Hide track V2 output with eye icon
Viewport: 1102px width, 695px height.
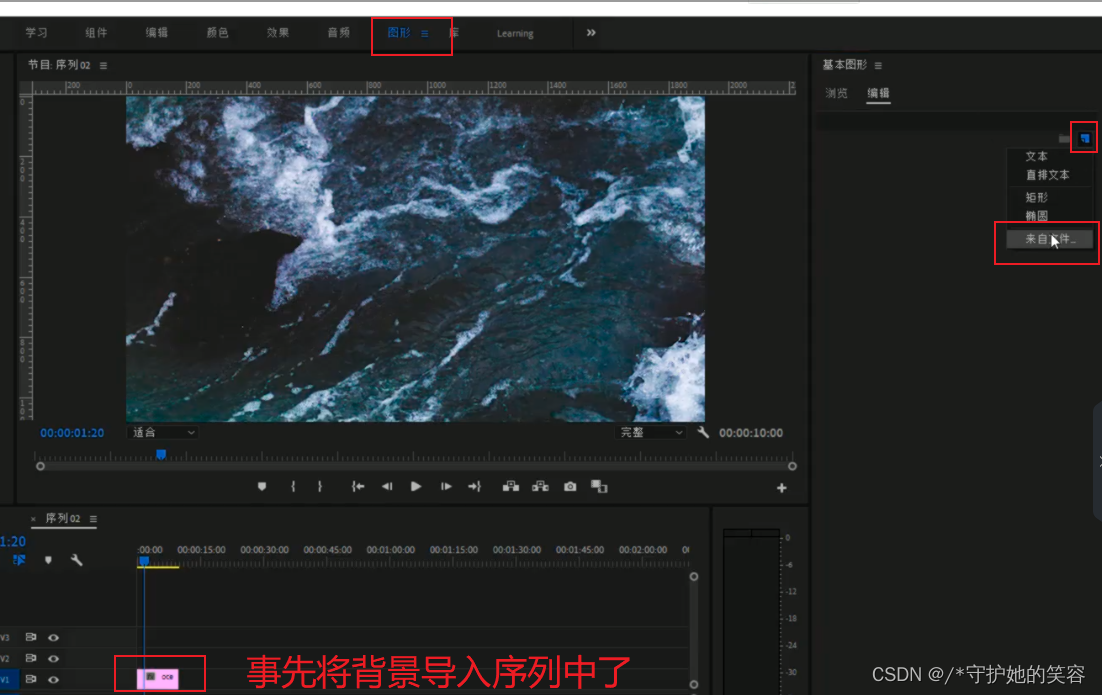coord(53,658)
